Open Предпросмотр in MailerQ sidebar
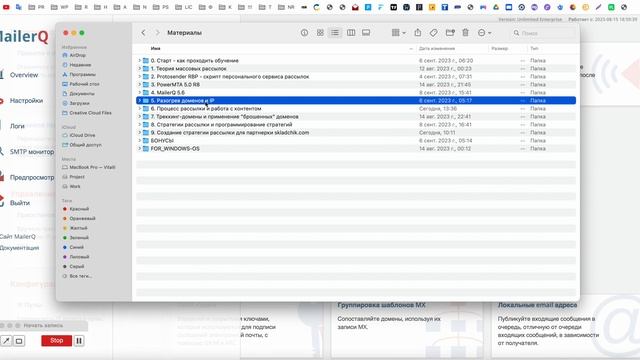The height and width of the screenshot is (360, 640). [32, 178]
